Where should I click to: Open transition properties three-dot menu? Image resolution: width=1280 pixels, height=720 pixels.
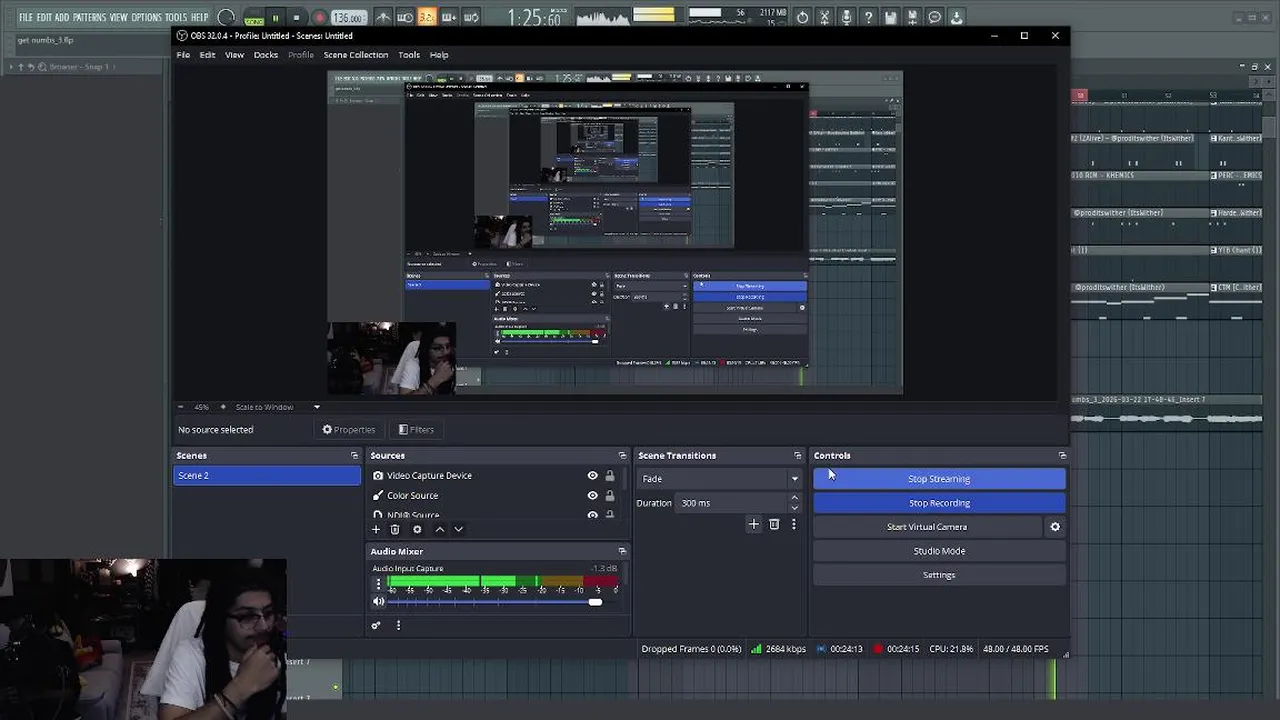(x=794, y=525)
